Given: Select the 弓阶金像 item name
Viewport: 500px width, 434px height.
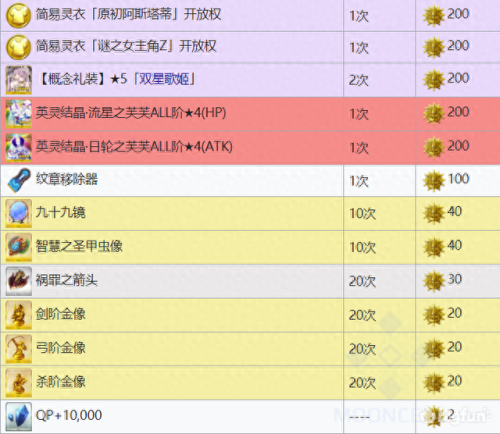Looking at the screenshot, I should [61, 348].
